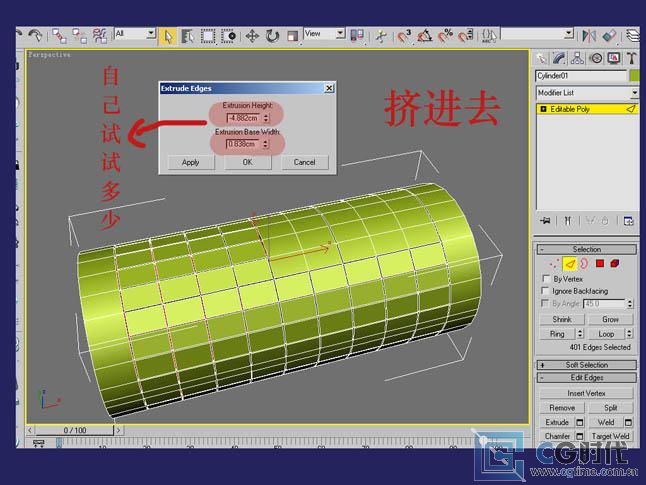
Task: Select the Select and Rotate tool
Action: pyautogui.click(x=272, y=36)
